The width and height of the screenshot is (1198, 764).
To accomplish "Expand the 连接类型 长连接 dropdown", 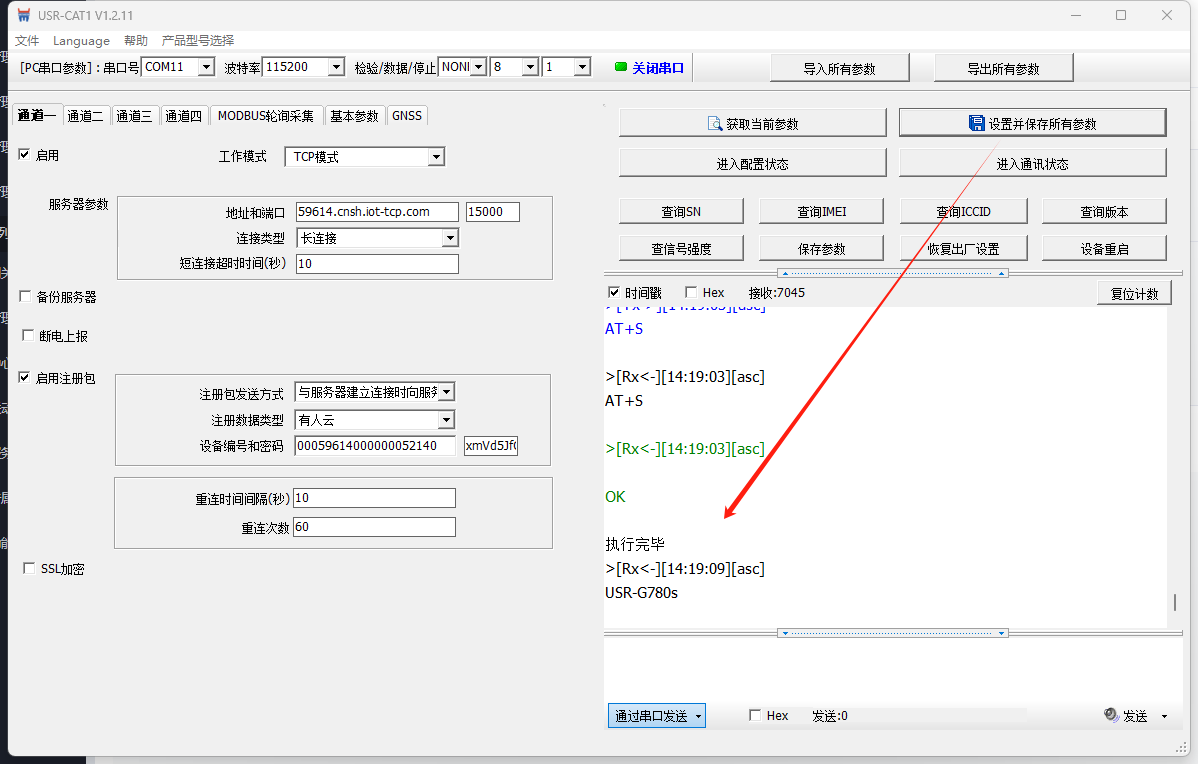I will coord(449,238).
